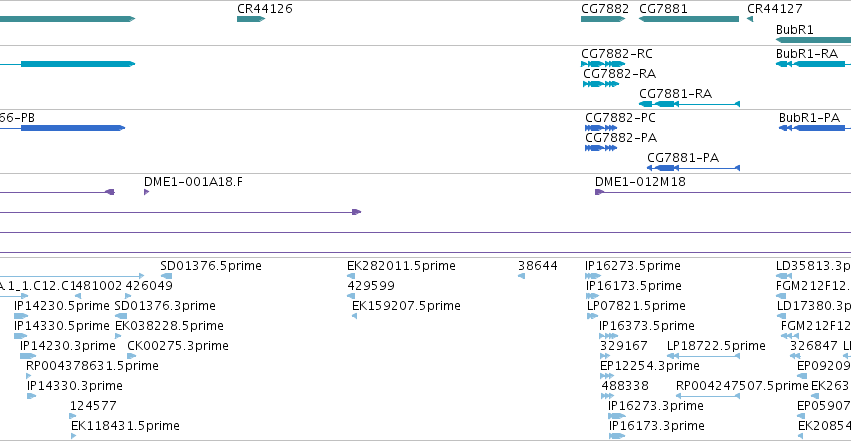851x441 pixels.
Task: Click the 326847 feature label
Action: [x=814, y=346]
